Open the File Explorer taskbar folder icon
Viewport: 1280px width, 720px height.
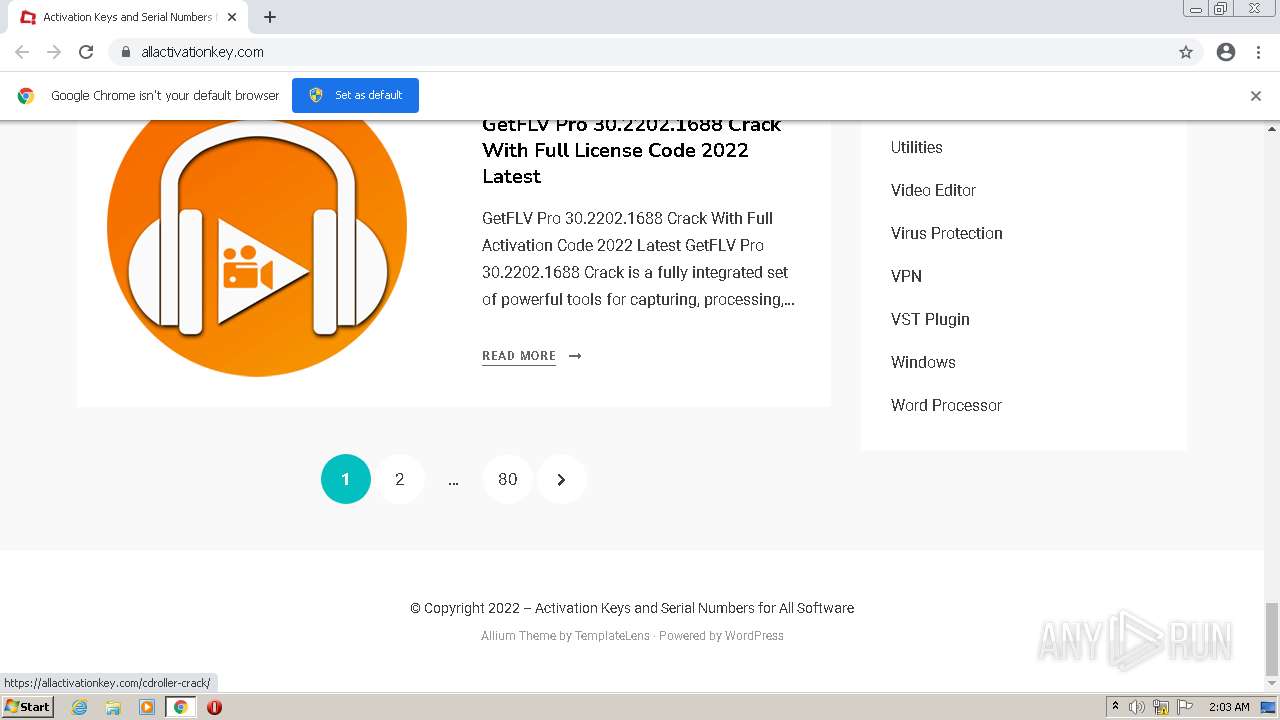click(x=113, y=707)
